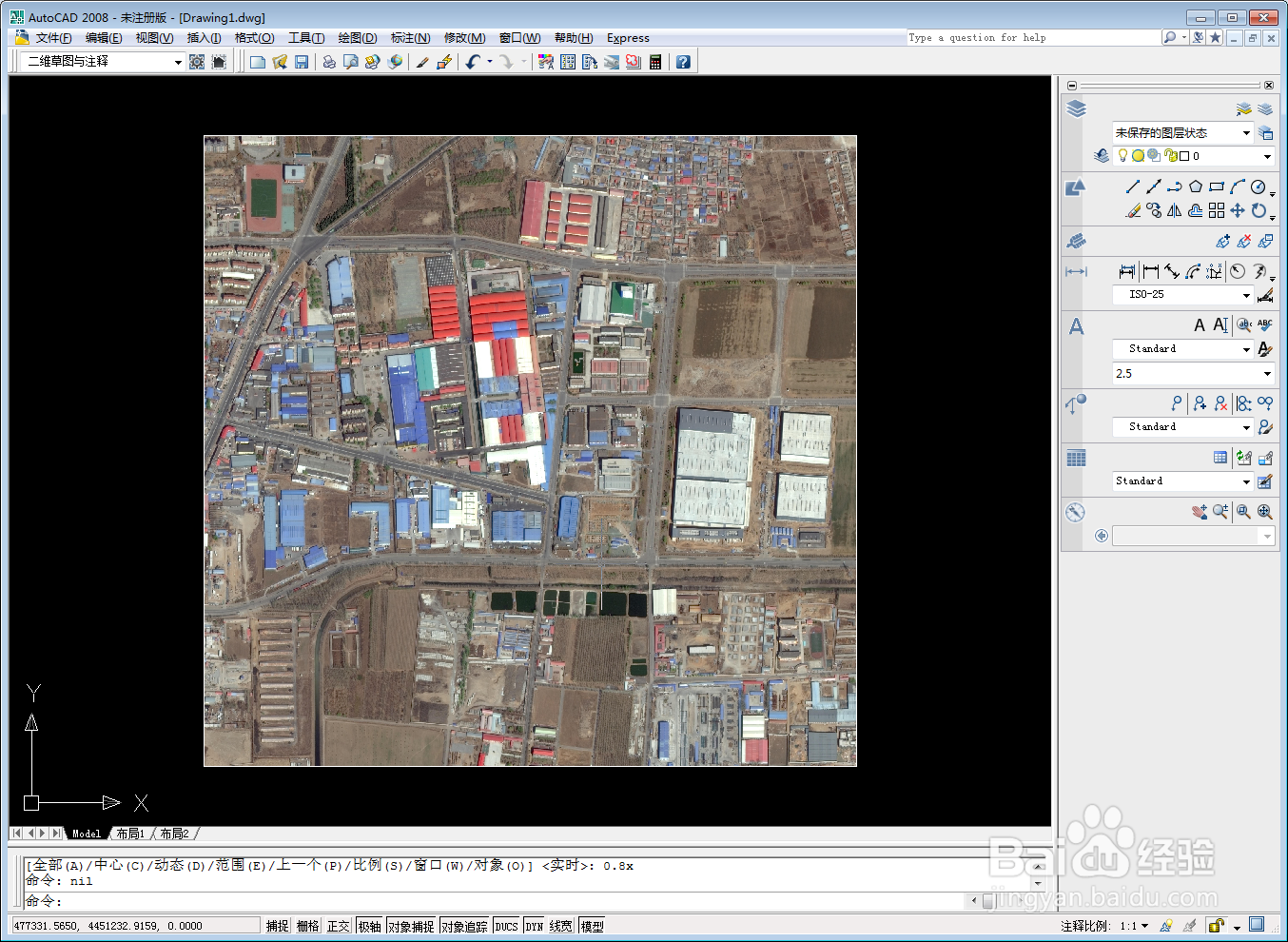Toggle 极轴 polar tracking in status bar
This screenshot has height=942, width=1288.
370,926
